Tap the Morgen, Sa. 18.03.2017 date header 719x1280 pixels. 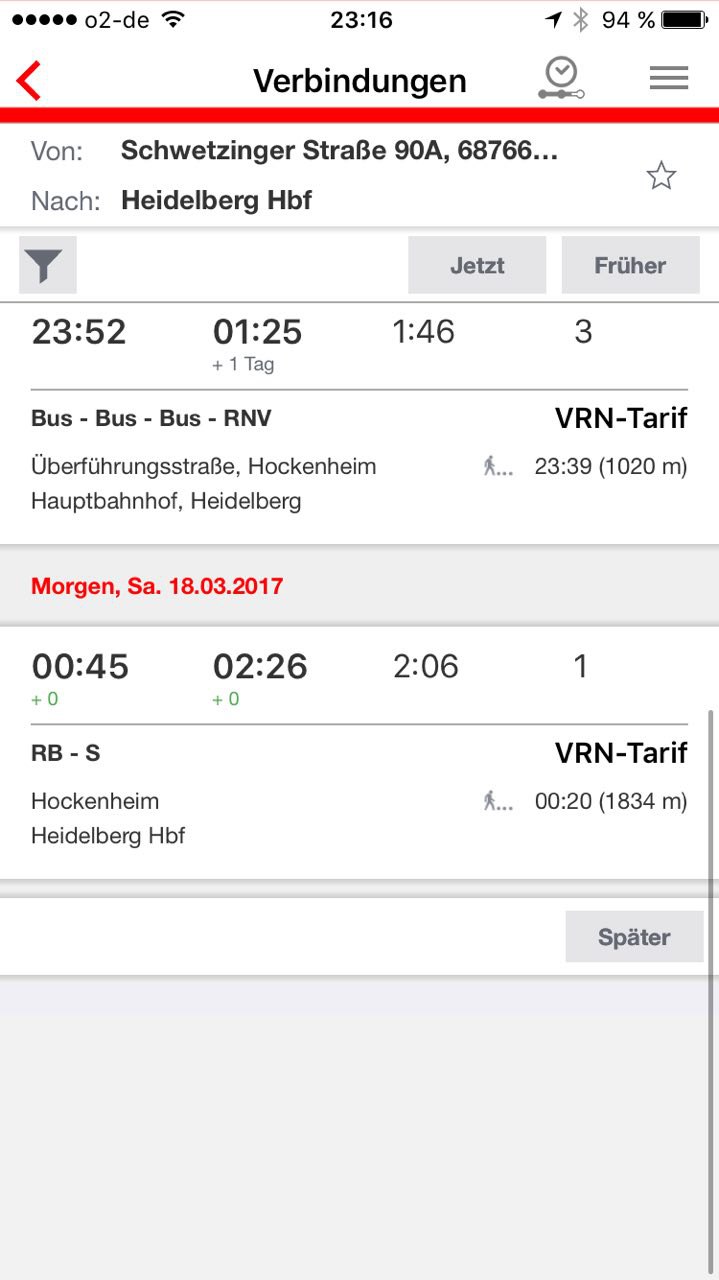click(157, 586)
